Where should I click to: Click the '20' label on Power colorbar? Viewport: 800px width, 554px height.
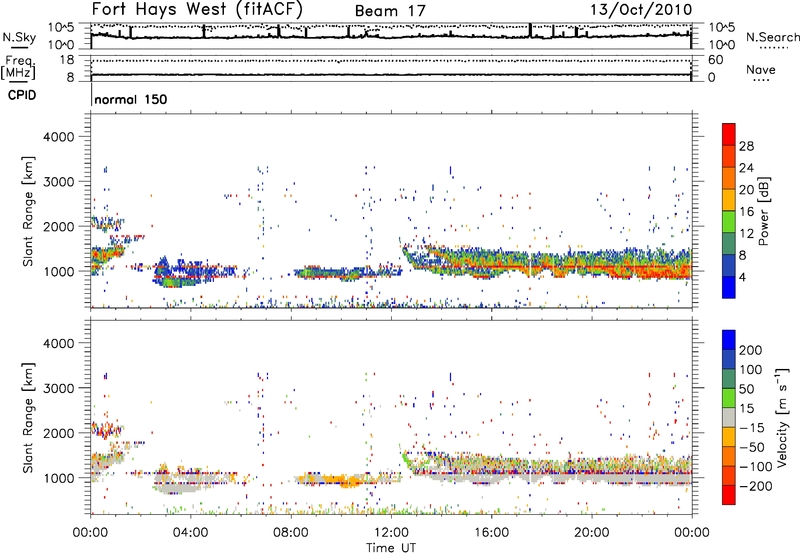click(746, 190)
